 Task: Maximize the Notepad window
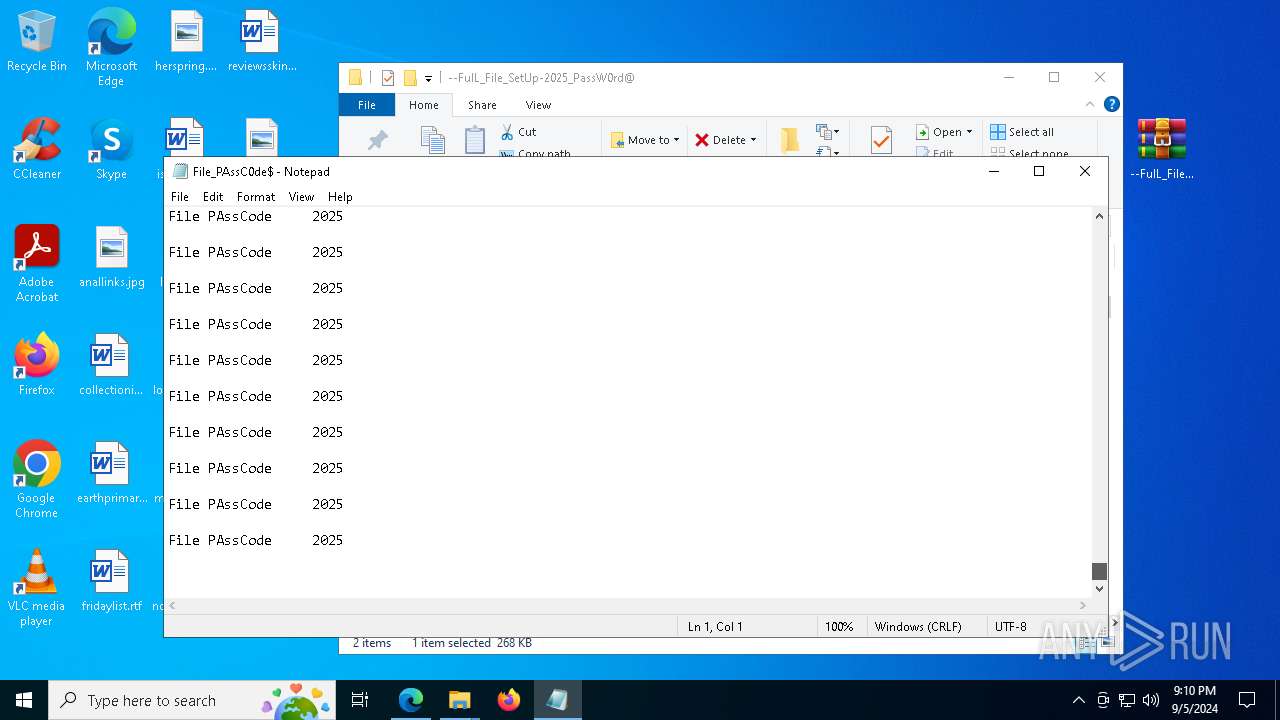click(x=1039, y=171)
